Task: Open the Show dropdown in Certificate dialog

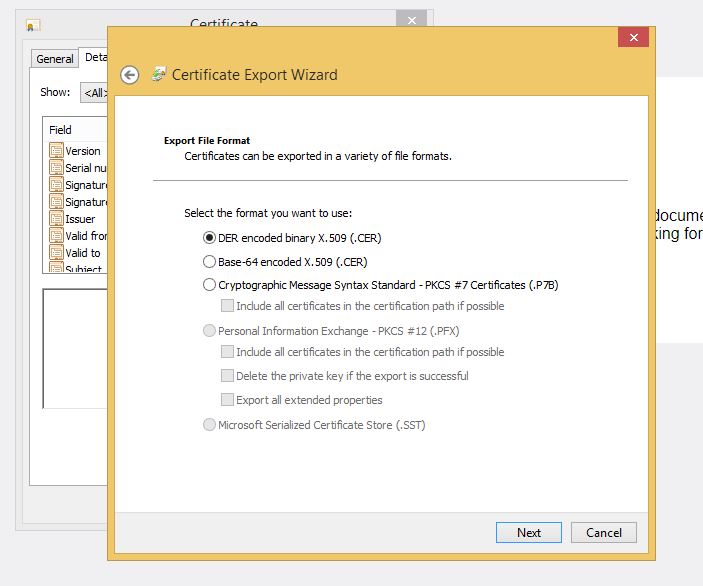Action: pos(94,93)
